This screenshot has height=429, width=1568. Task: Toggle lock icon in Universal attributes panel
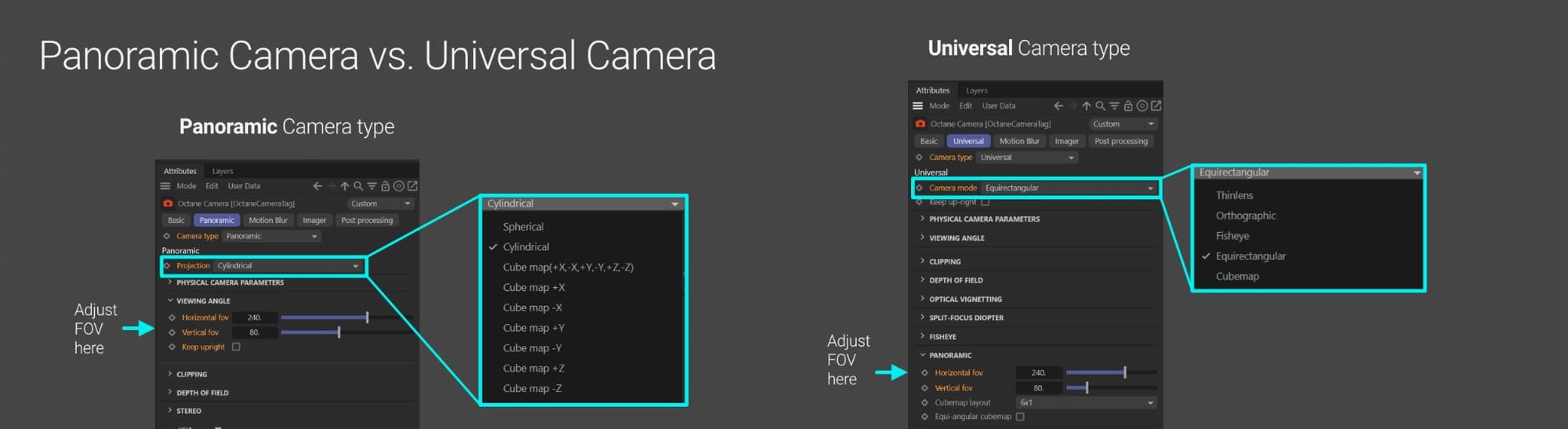pos(1128,106)
